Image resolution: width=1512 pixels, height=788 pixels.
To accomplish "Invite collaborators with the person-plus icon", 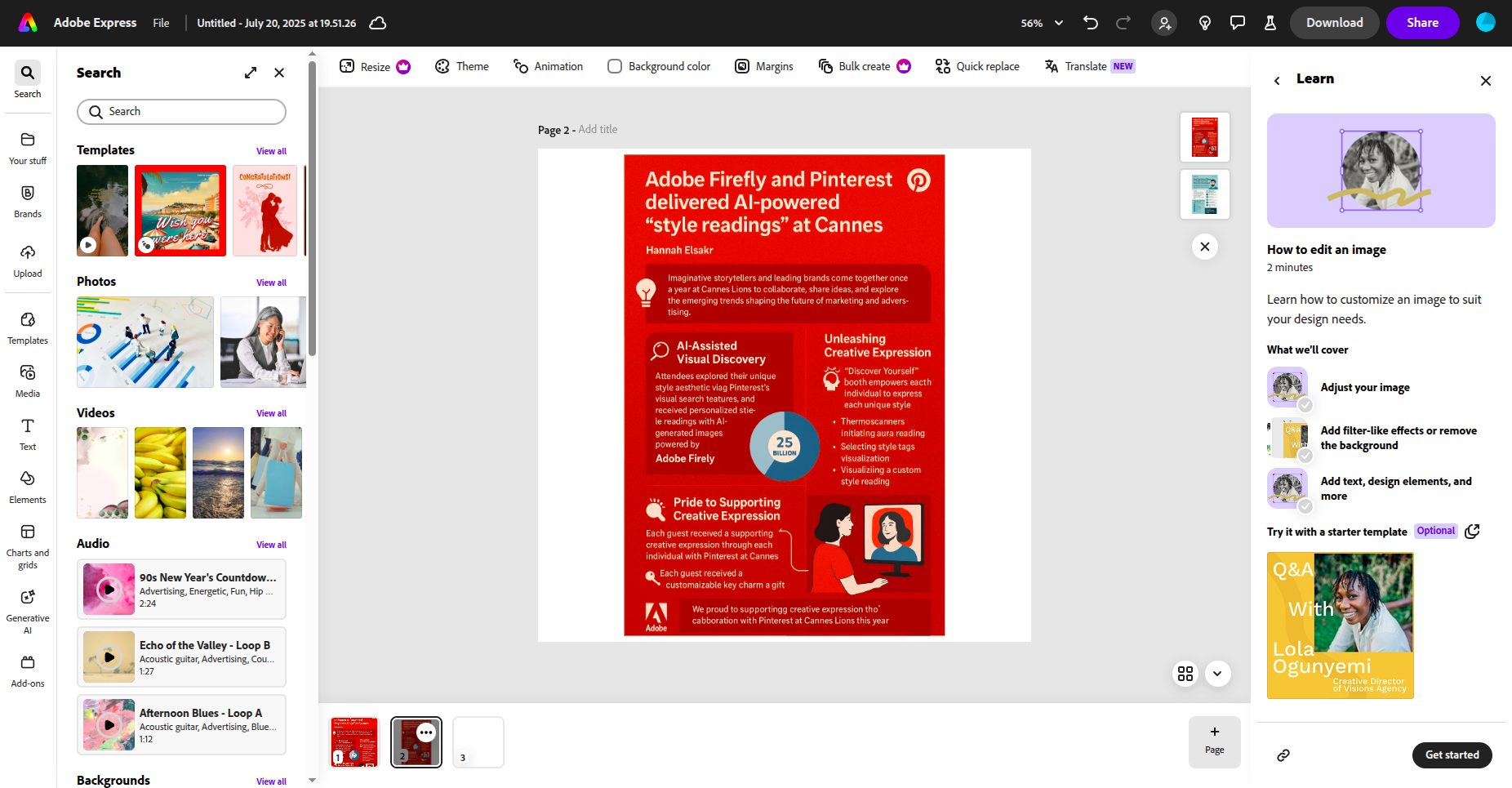I will point(1164,23).
